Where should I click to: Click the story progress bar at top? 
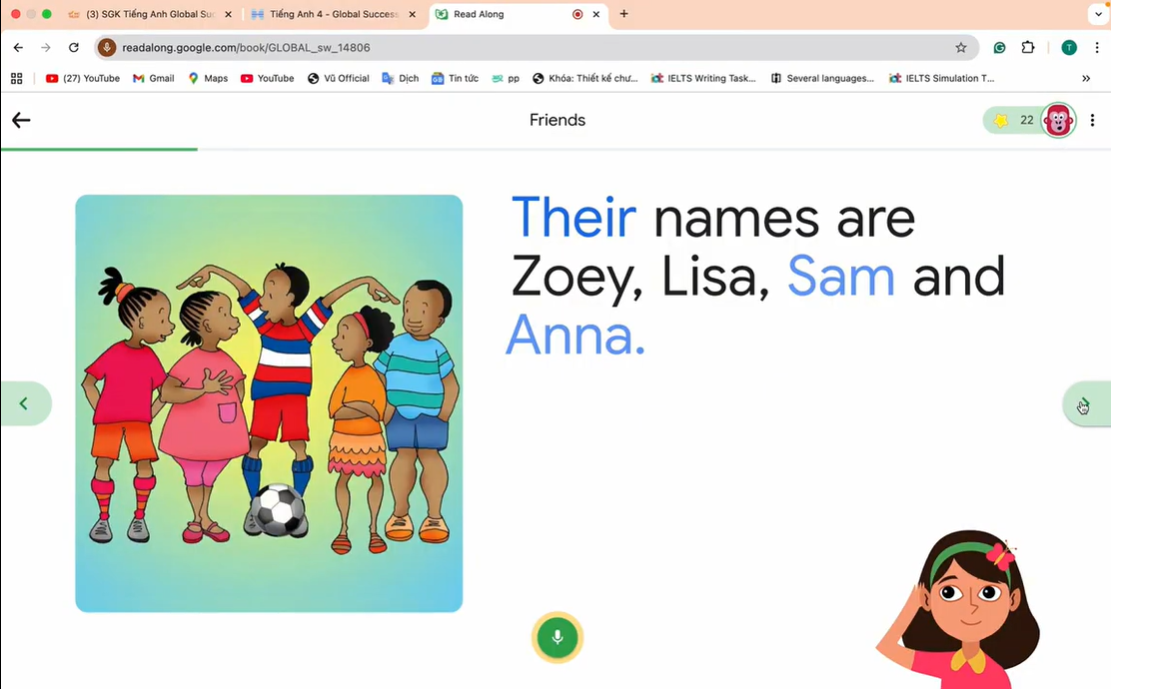(555, 149)
